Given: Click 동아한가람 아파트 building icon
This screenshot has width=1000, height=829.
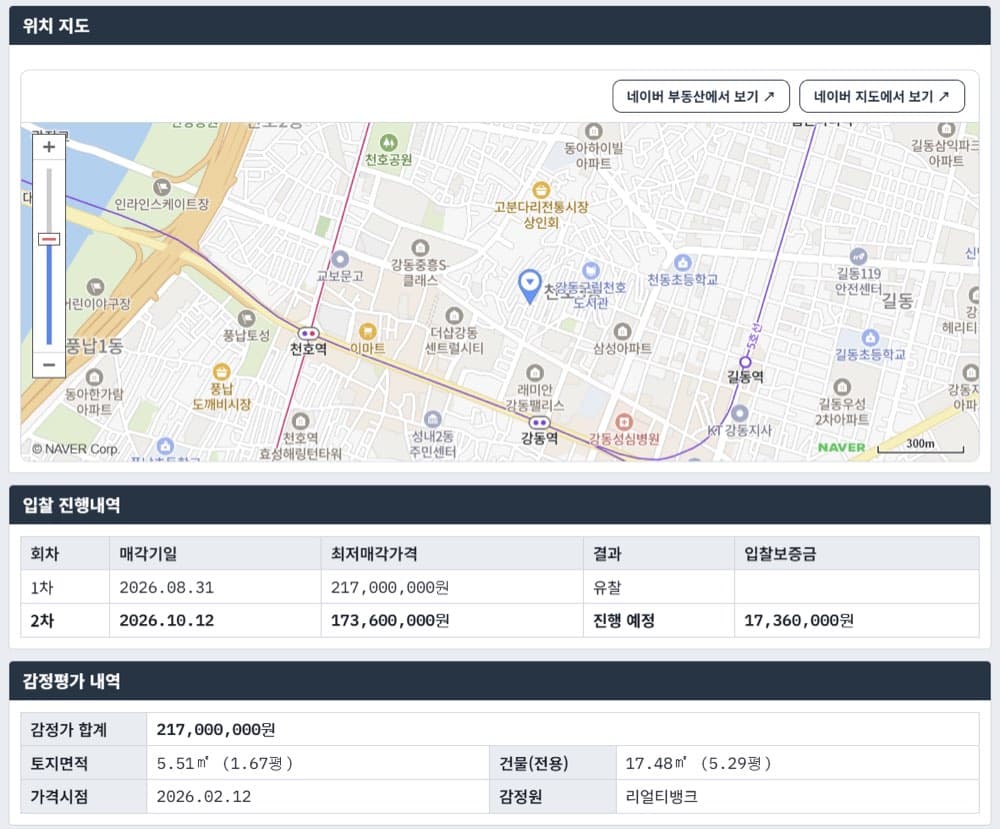Looking at the screenshot, I should [x=94, y=377].
